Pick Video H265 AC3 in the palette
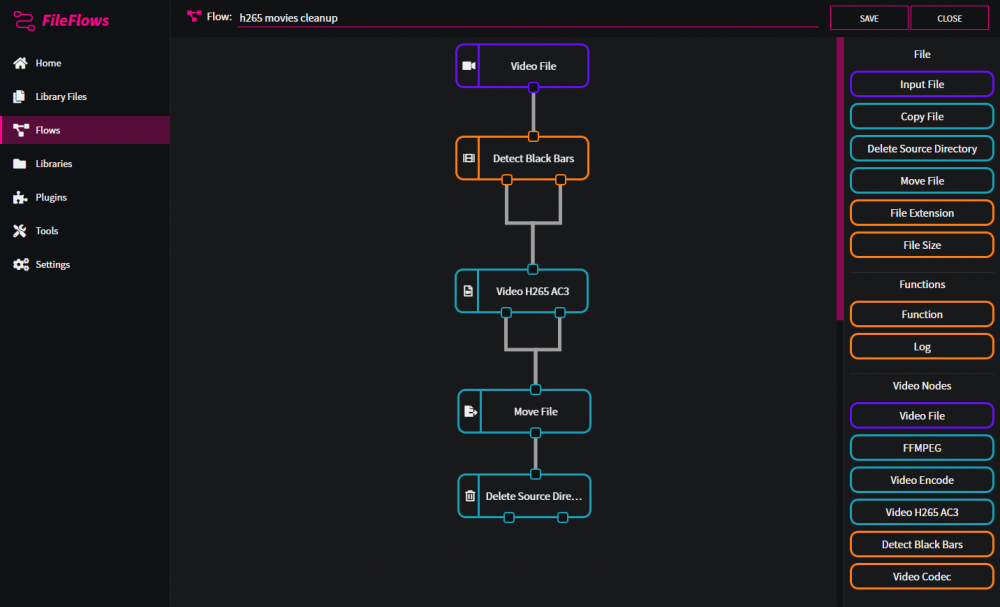This screenshot has width=1000, height=607. click(x=922, y=512)
